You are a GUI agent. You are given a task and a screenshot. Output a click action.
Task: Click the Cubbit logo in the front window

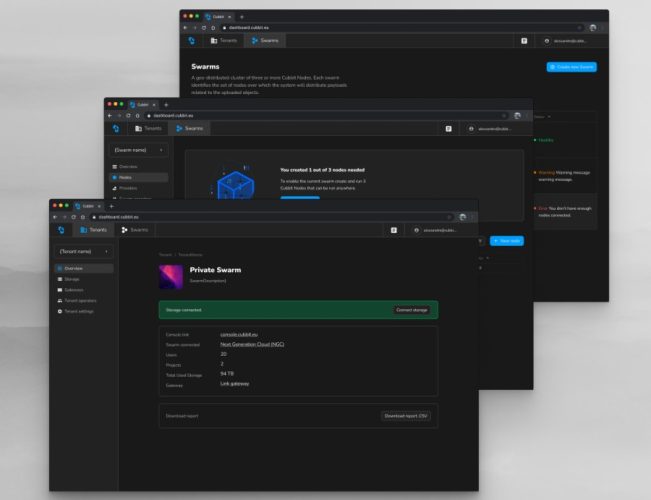61,230
